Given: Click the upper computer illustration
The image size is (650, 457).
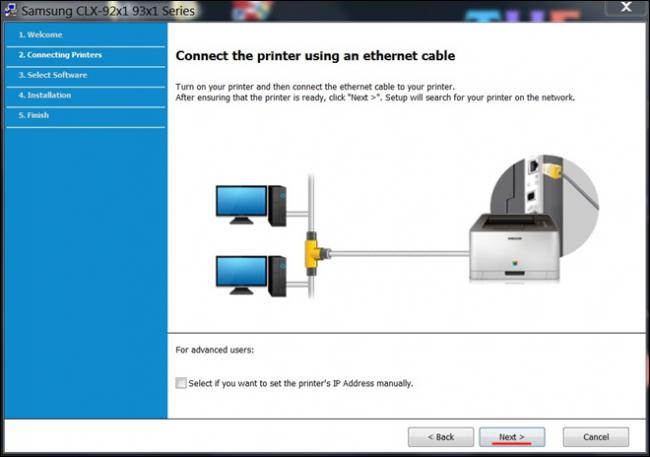Looking at the screenshot, I should (x=251, y=205).
